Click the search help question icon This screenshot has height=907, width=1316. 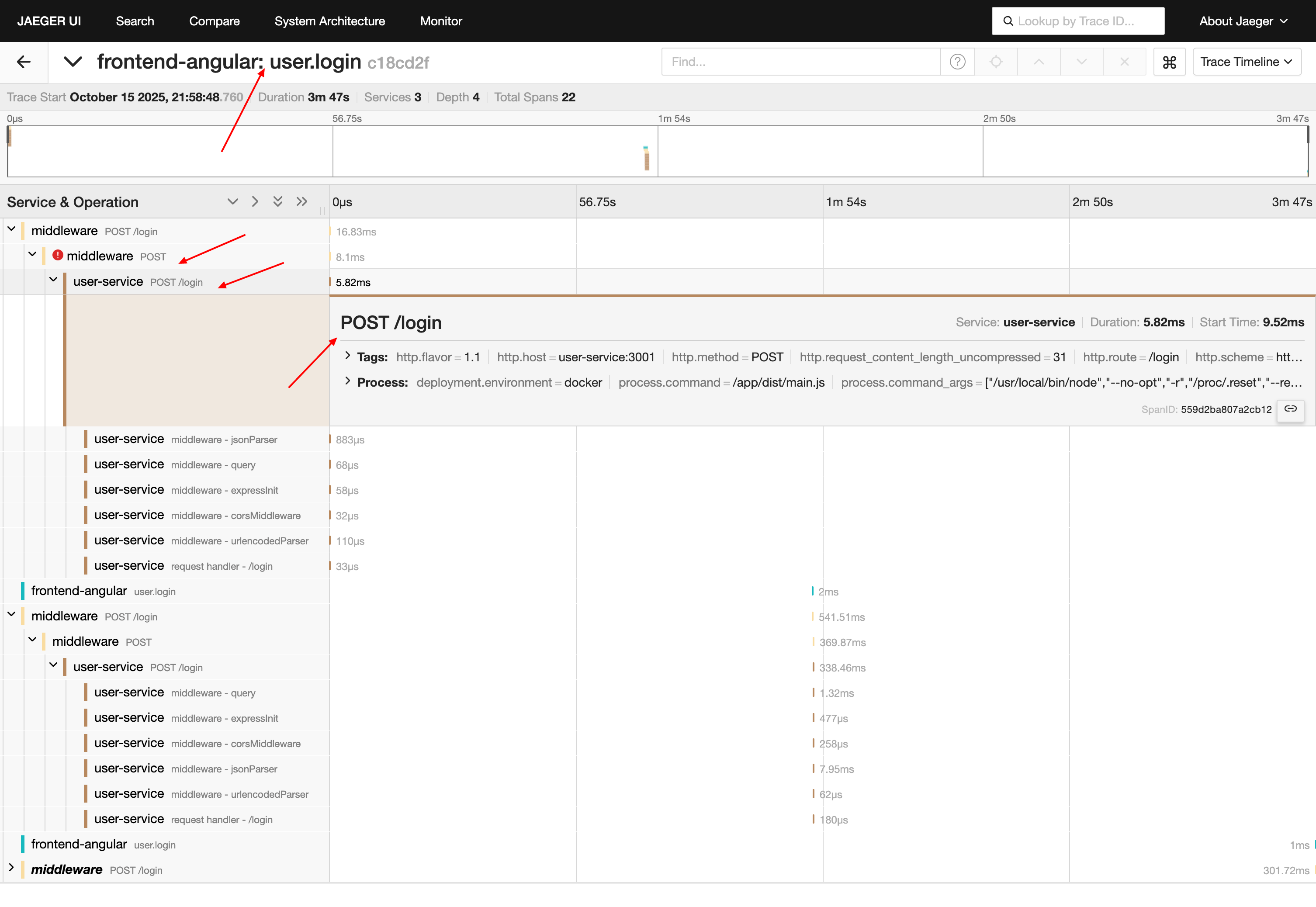[957, 61]
